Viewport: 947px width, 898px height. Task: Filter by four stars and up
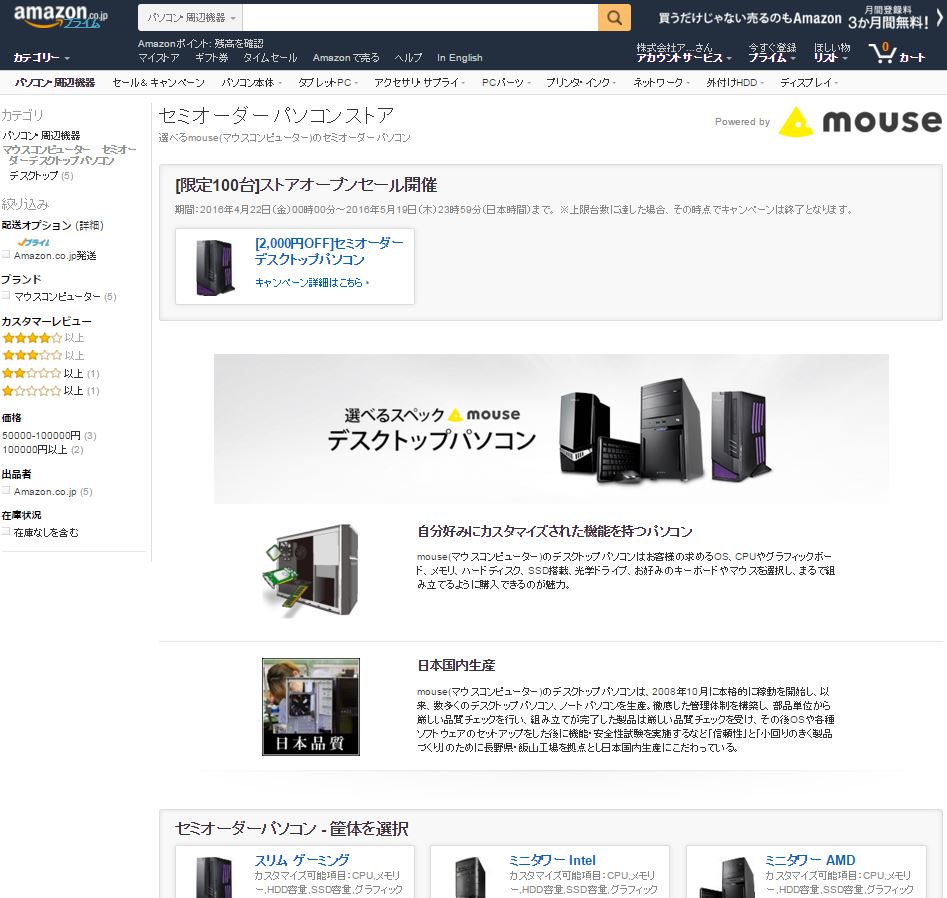[x=43, y=338]
